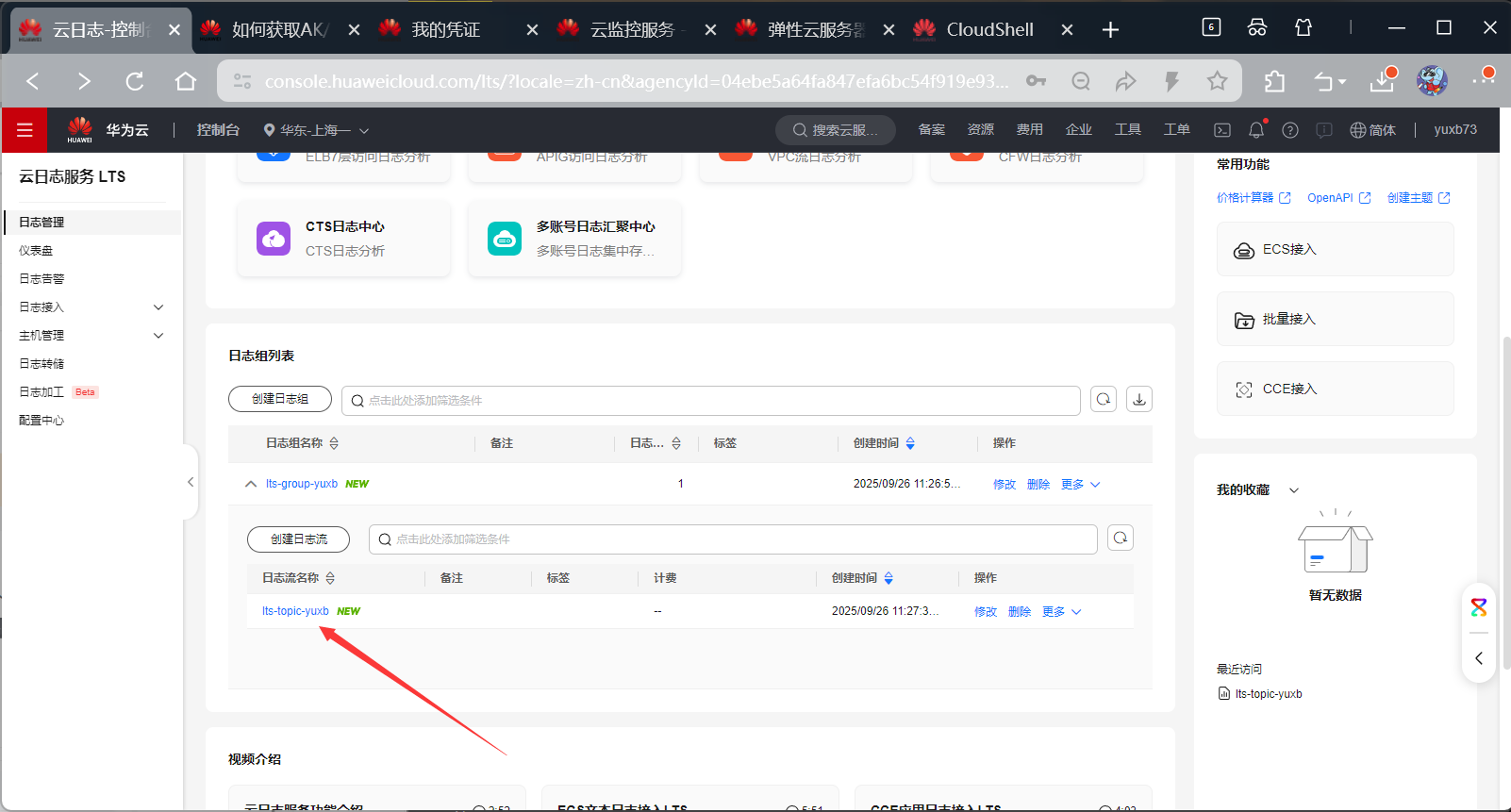This screenshot has width=1511, height=812.
Task: Open the browser downloads icon
Action: [x=1383, y=81]
